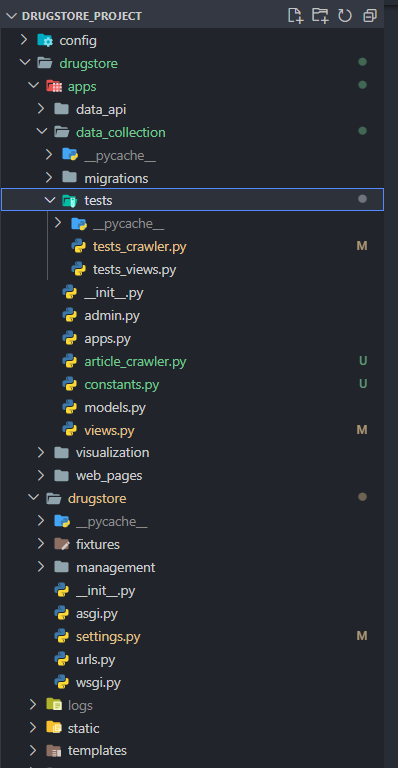The image size is (398, 768).
Task: Click the M status badge on tests_crawler.py
Action: click(362, 246)
